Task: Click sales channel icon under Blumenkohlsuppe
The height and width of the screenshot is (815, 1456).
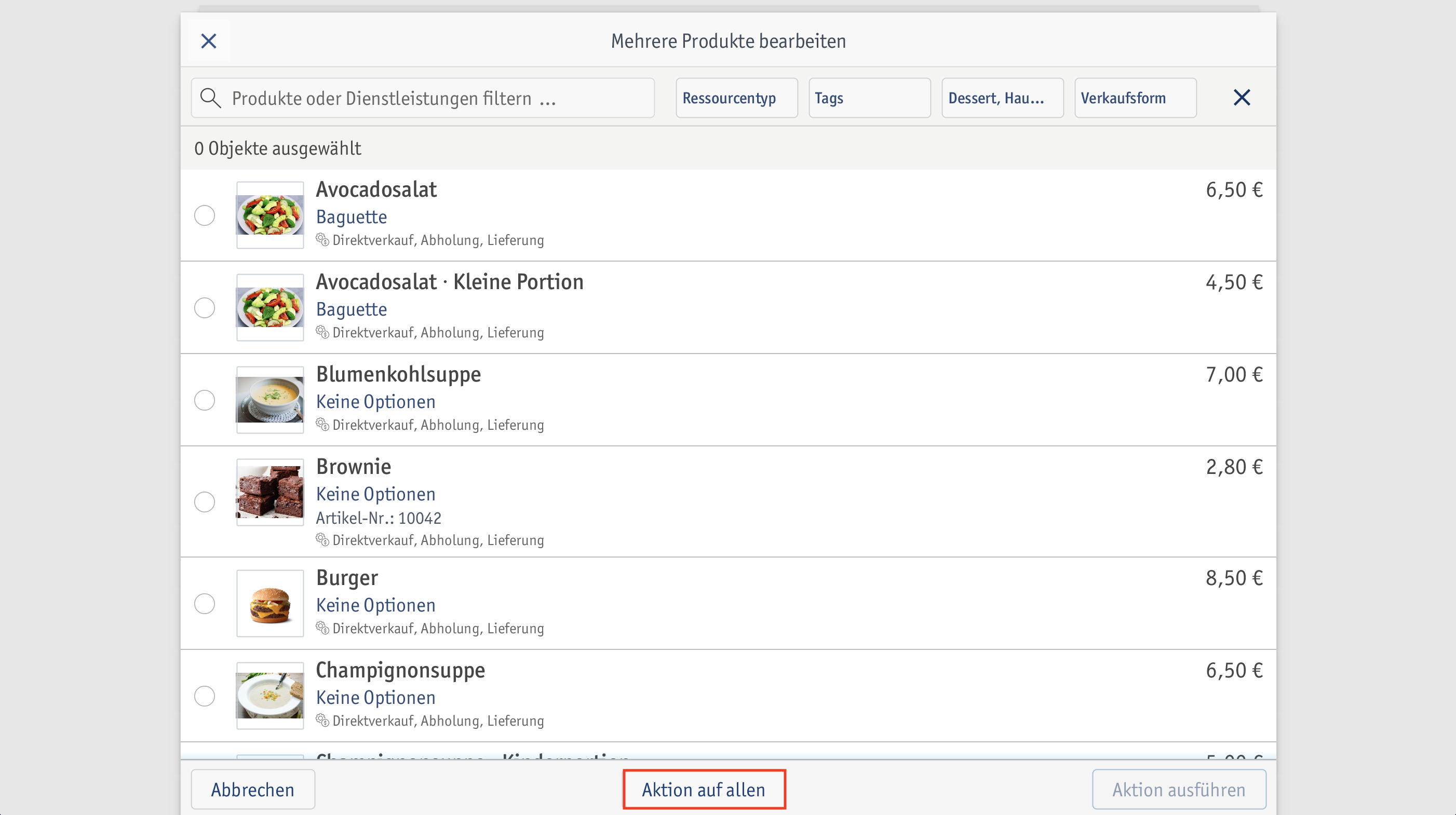Action: point(322,425)
